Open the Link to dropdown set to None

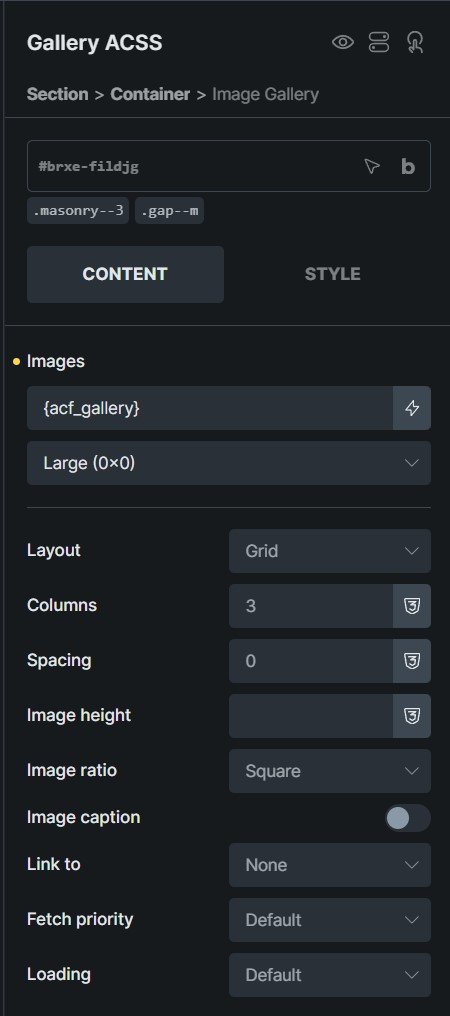click(329, 865)
